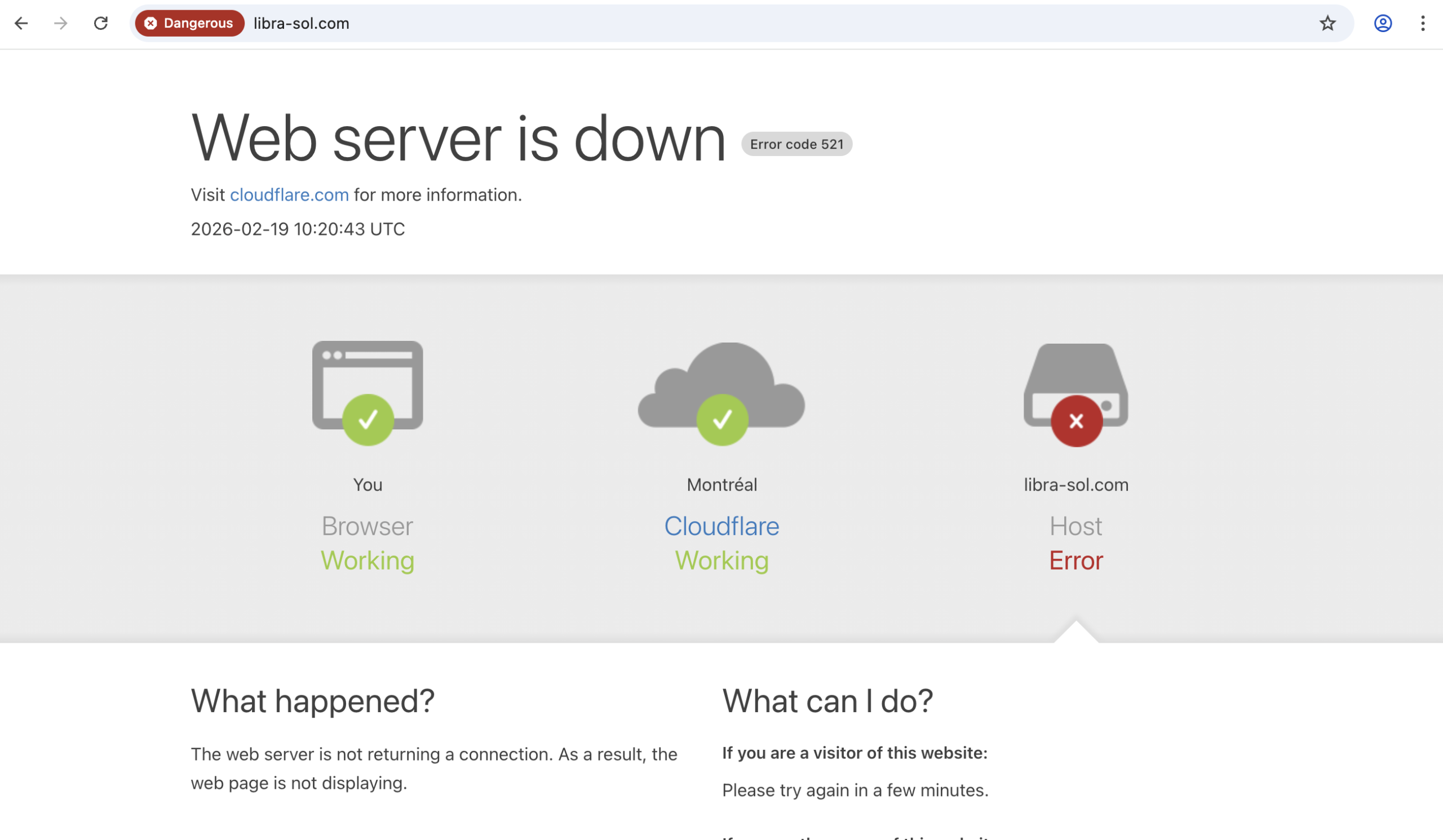
Task: Click the What happened? heading
Action: point(313,700)
